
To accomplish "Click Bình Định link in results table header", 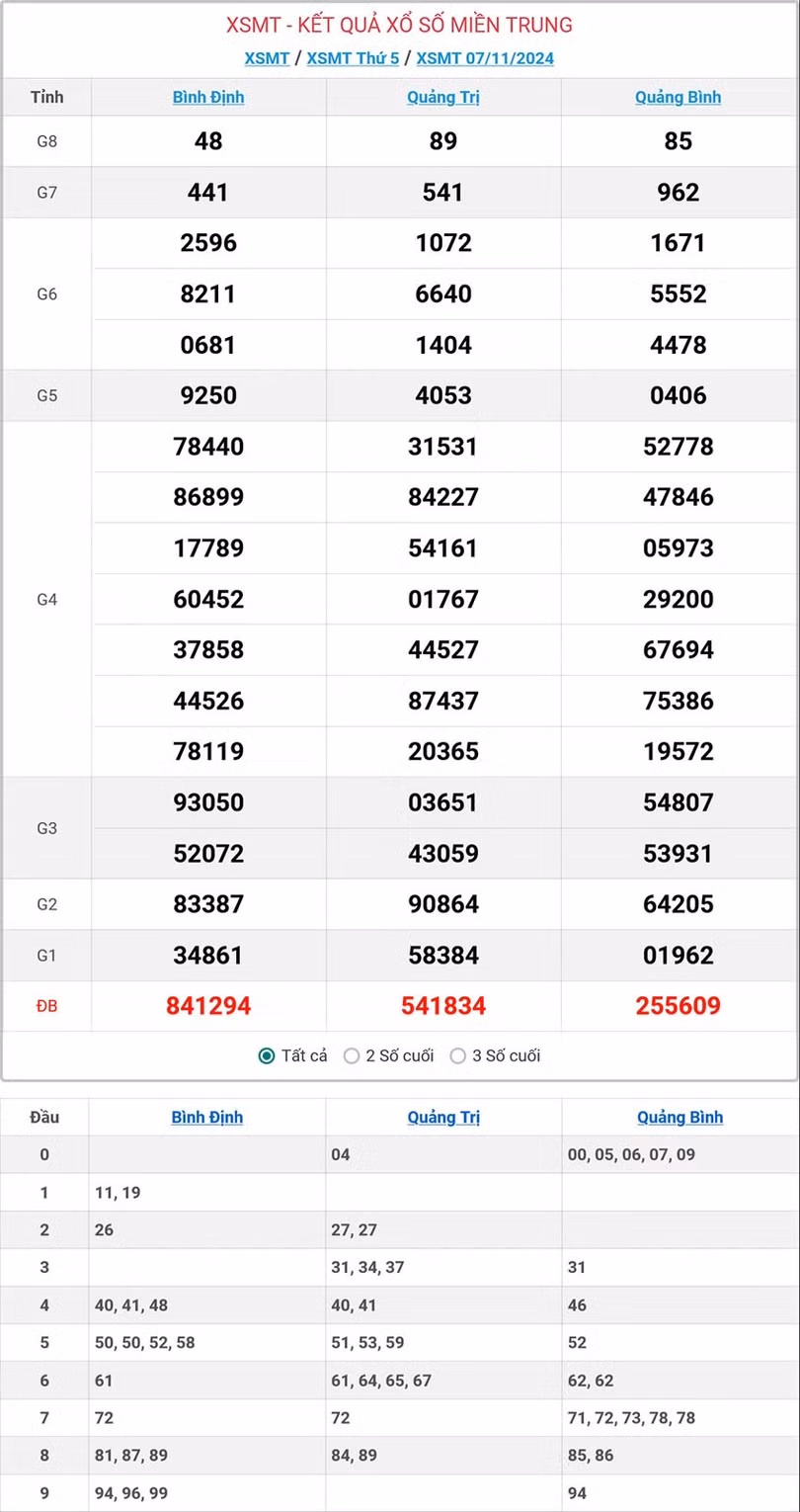I will click(x=208, y=97).
